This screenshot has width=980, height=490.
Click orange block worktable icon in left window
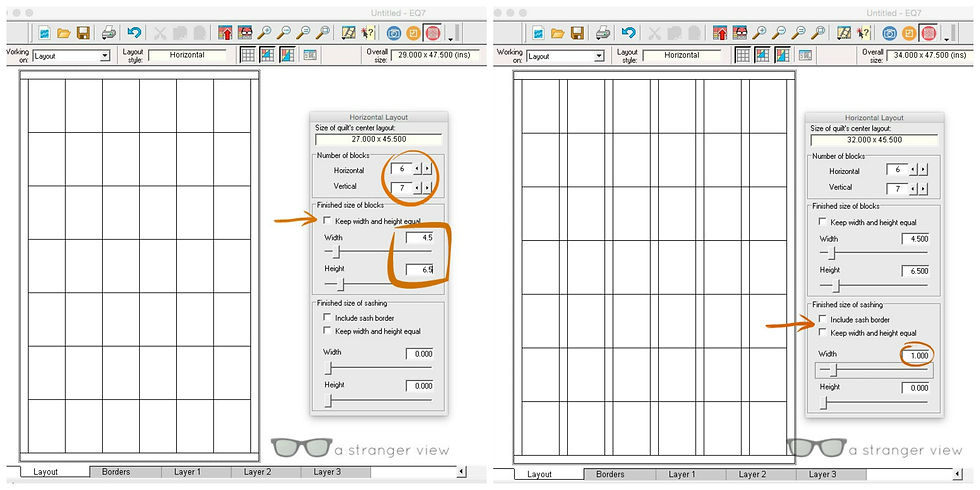point(413,32)
